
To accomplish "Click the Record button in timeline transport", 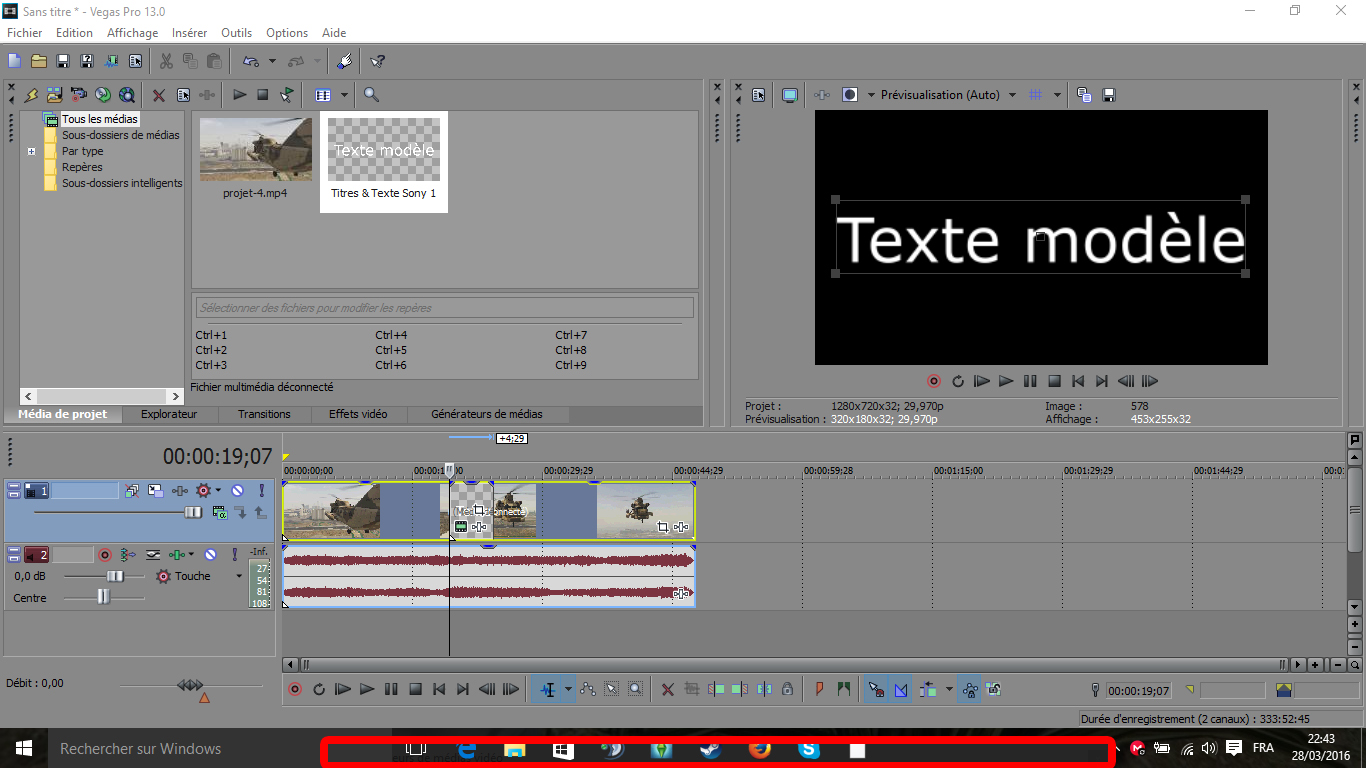I will click(295, 689).
